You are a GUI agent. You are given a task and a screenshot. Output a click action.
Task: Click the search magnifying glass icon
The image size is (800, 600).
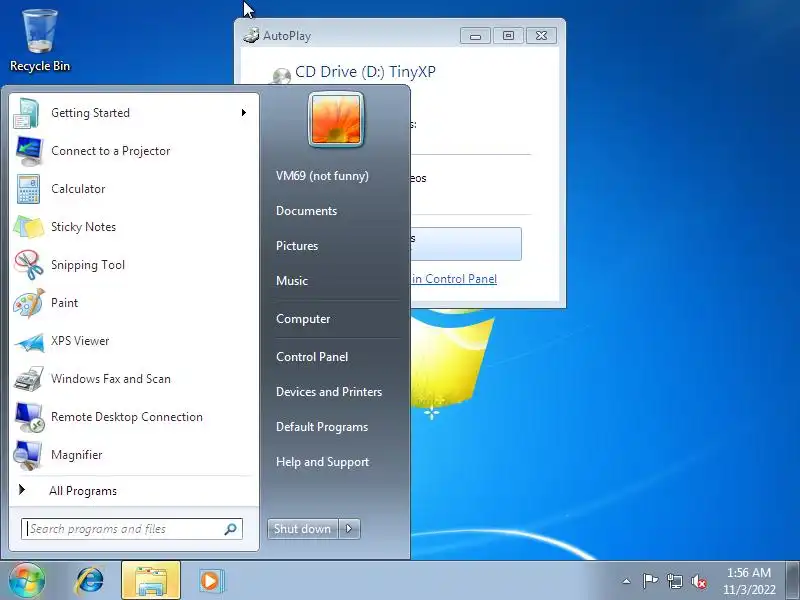231,529
